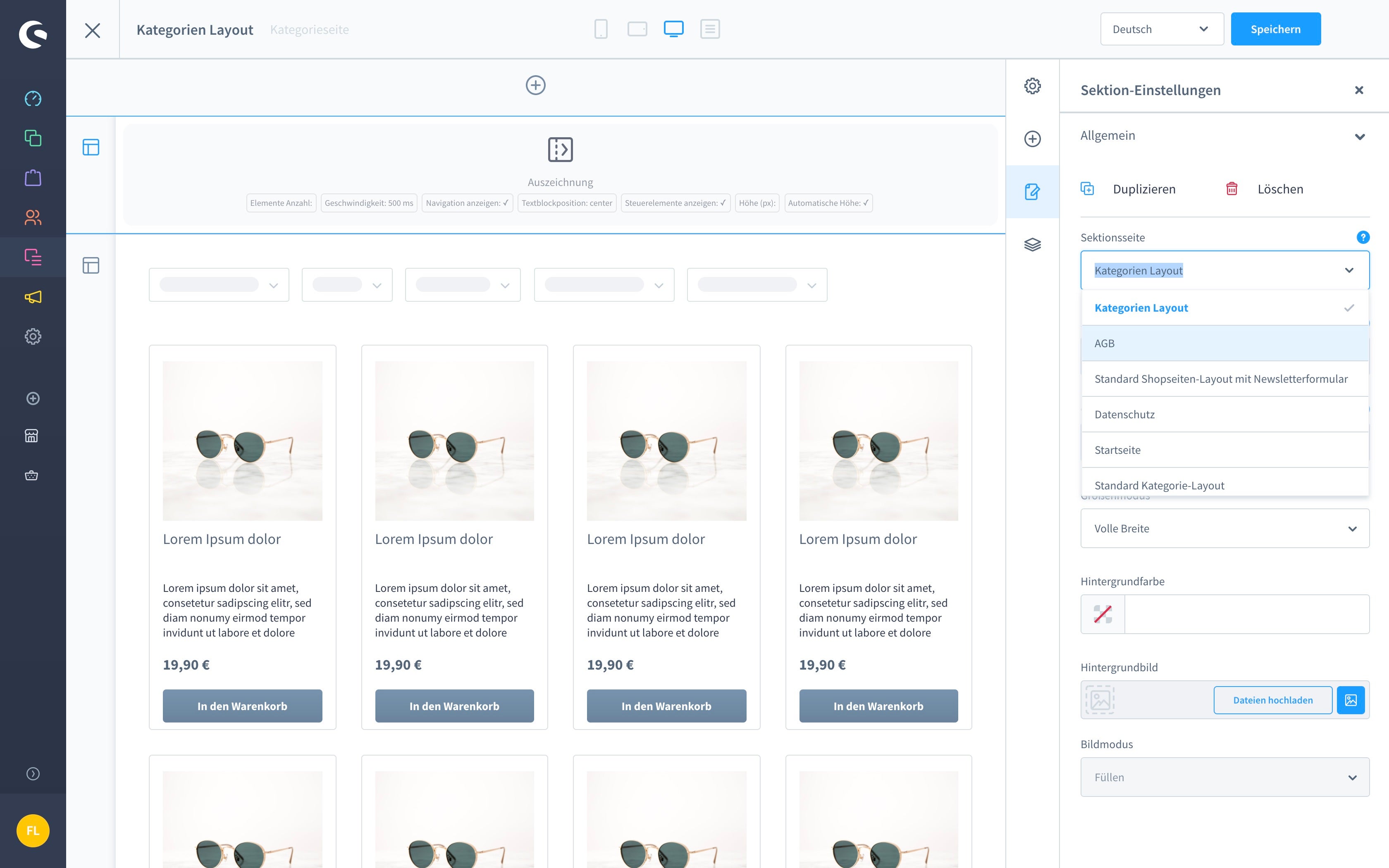Add a section with the plus circle above

[x=535, y=86]
